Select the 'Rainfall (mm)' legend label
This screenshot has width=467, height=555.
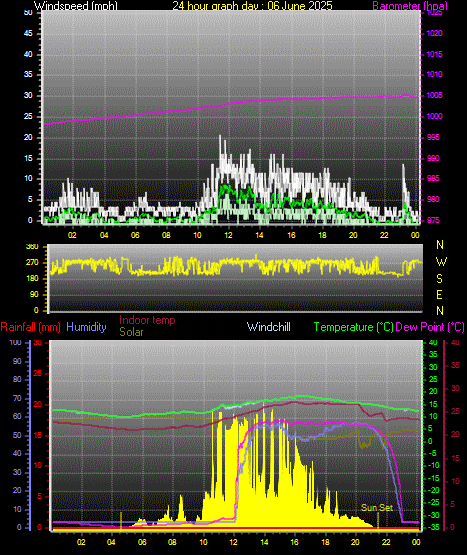pyautogui.click(x=30, y=327)
